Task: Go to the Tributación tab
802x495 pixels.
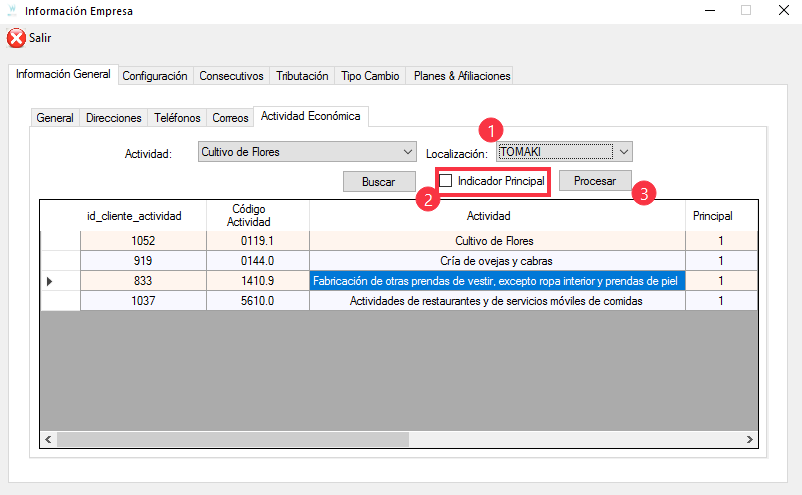Action: point(302,76)
